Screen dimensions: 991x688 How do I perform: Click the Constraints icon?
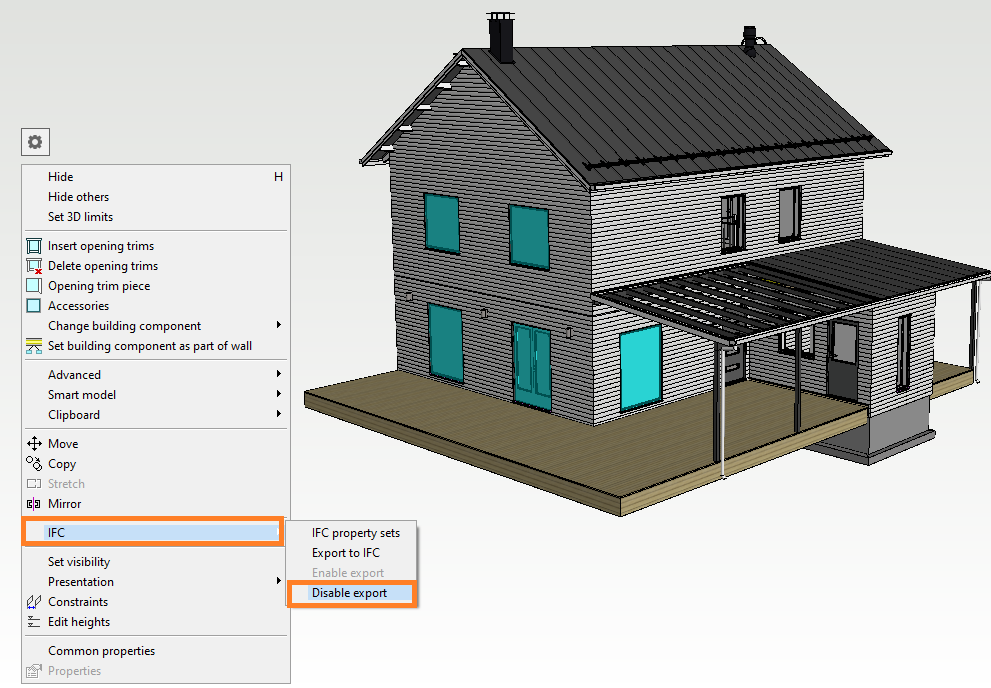click(x=34, y=602)
